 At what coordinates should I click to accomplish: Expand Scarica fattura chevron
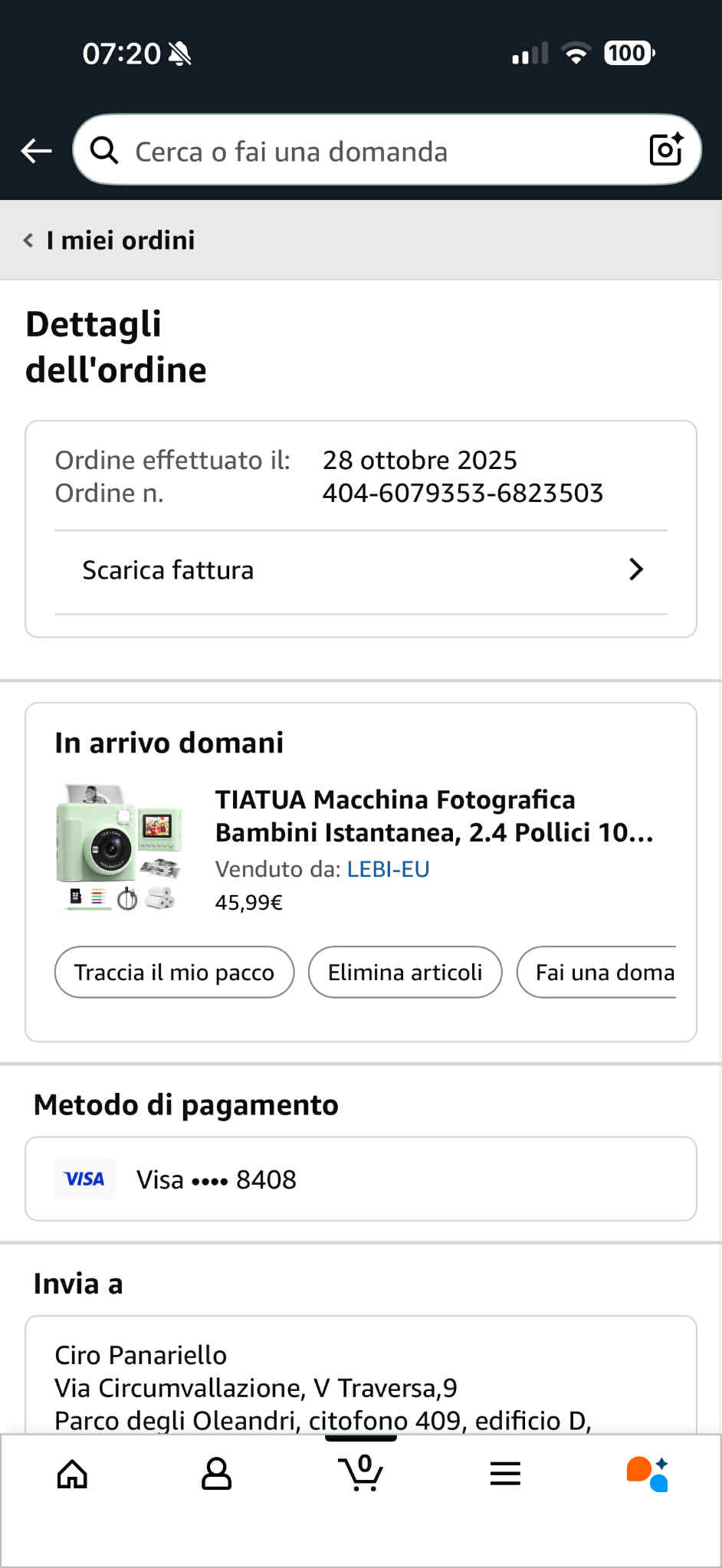[x=635, y=569]
